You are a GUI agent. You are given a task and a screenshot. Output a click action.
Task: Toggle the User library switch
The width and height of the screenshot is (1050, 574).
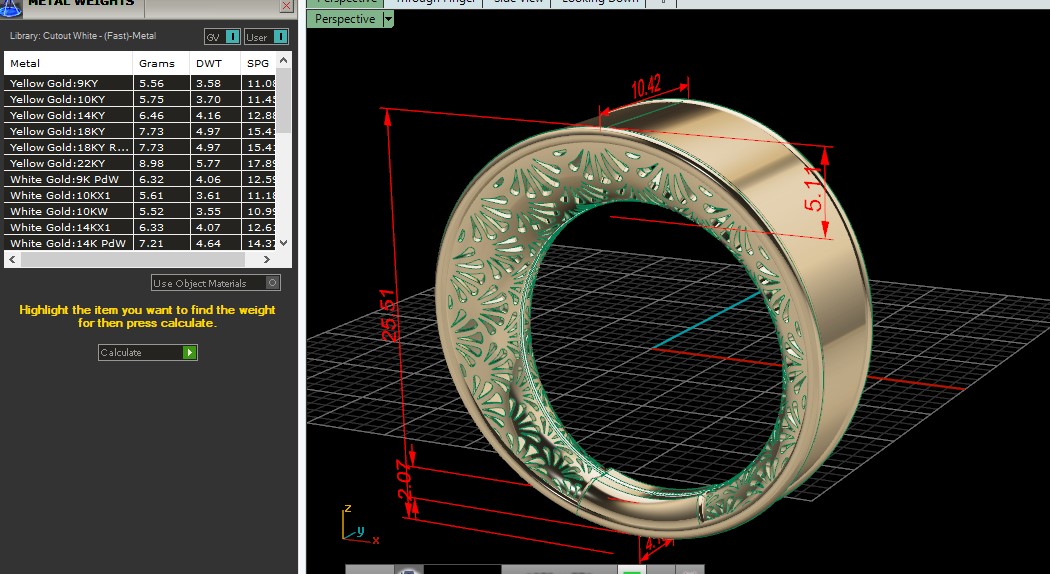(x=280, y=37)
